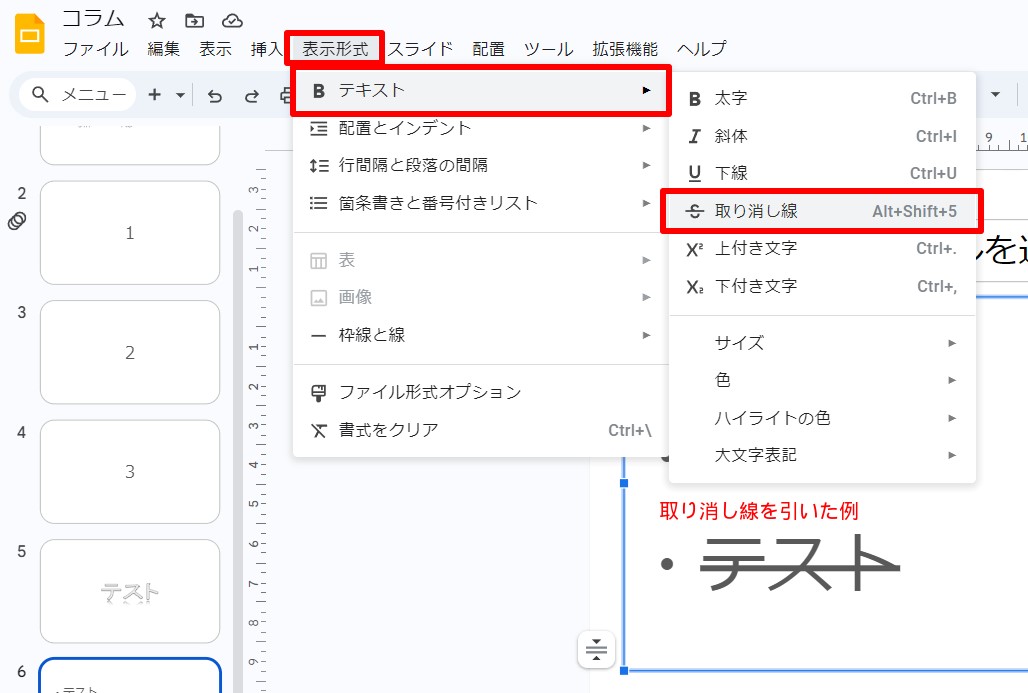Open the 拡張機能 menu
Viewport: 1028px width, 693px height.
tap(625, 49)
